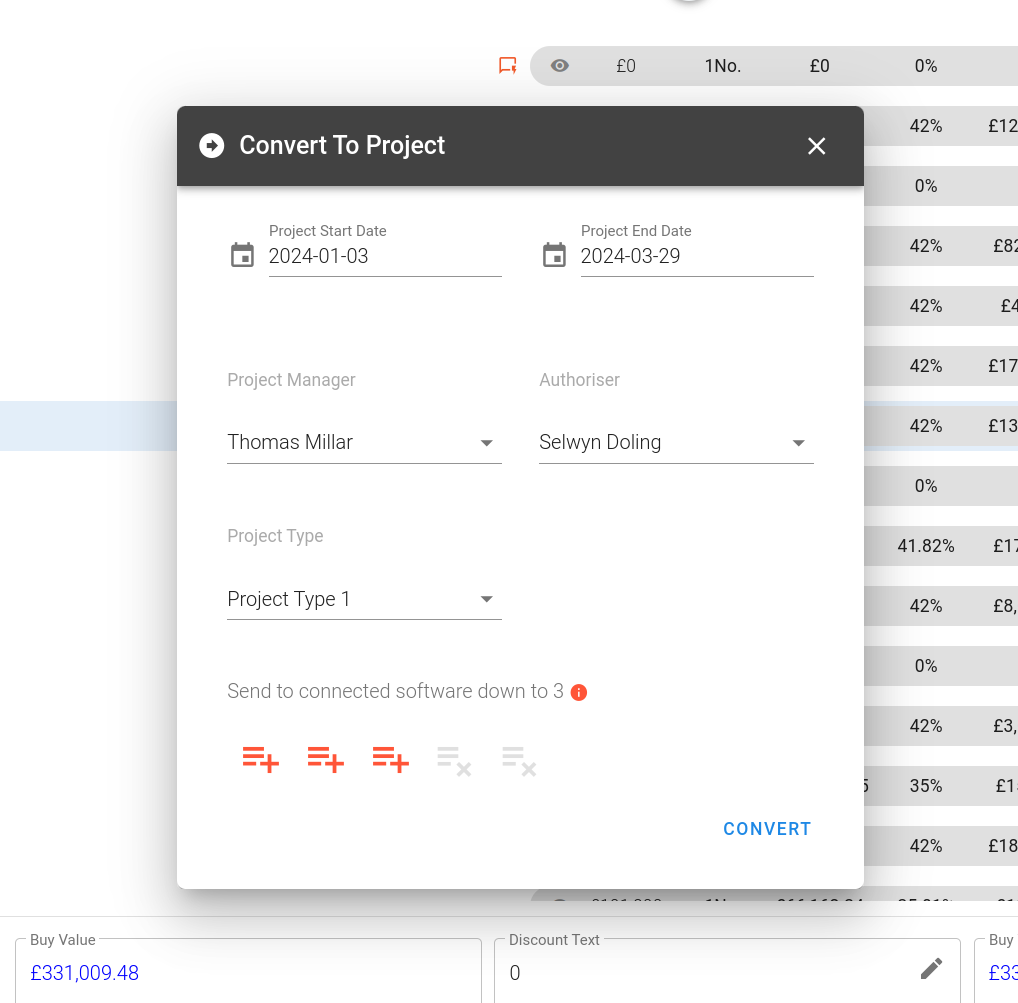The image size is (1018, 1003).
Task: Open the Project Manager dropdown Thomas Millar
Action: (364, 443)
